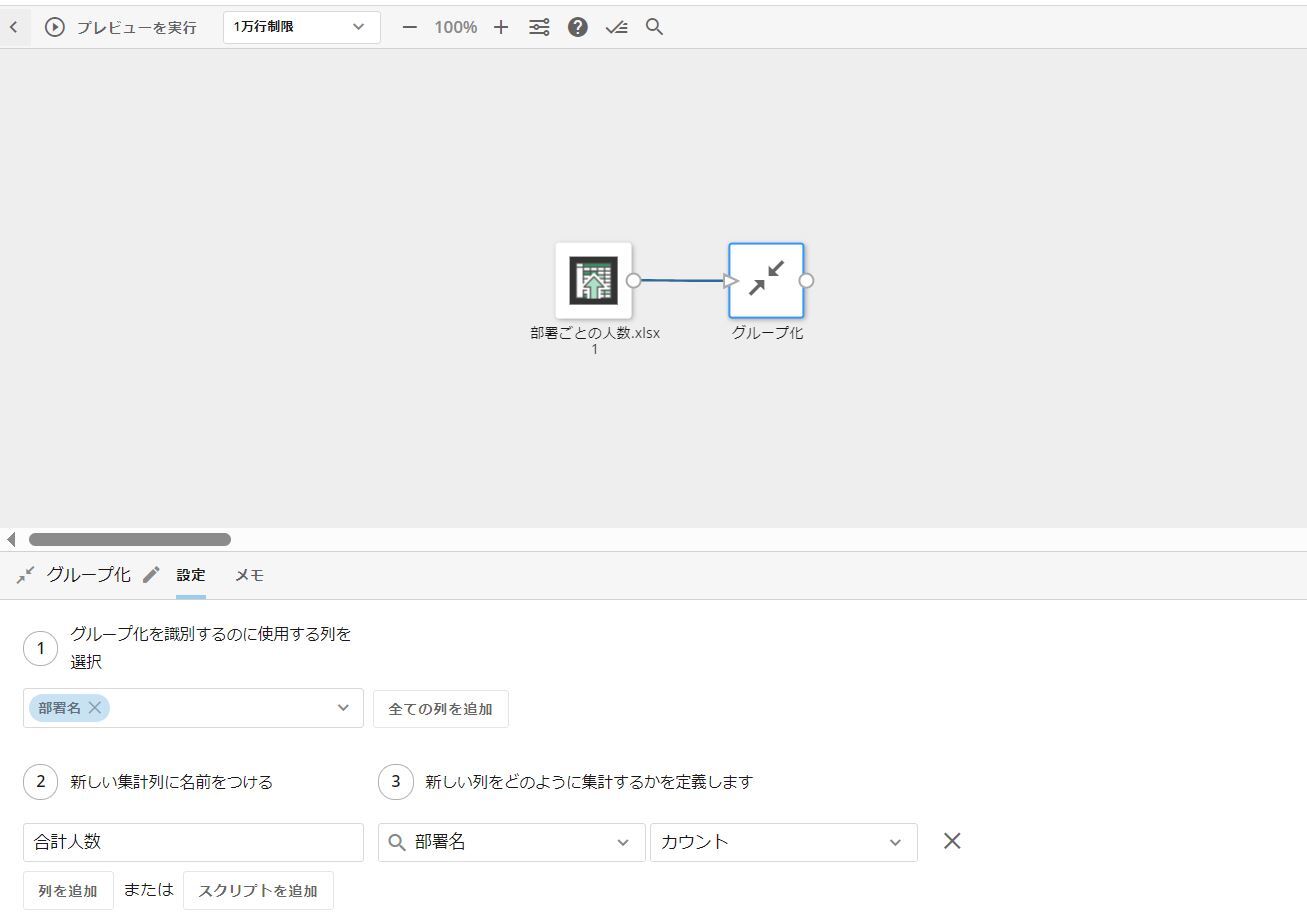Open help via question mark icon
This screenshot has width=1307, height=916.
[x=578, y=27]
